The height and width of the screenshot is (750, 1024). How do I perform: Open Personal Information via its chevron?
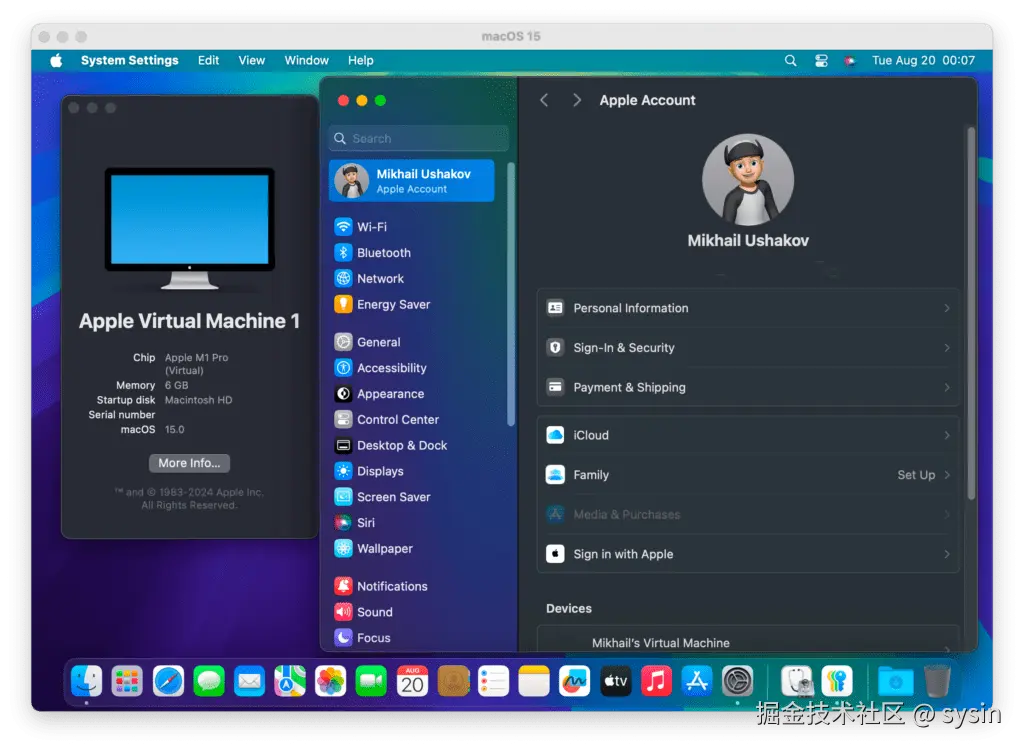point(946,308)
